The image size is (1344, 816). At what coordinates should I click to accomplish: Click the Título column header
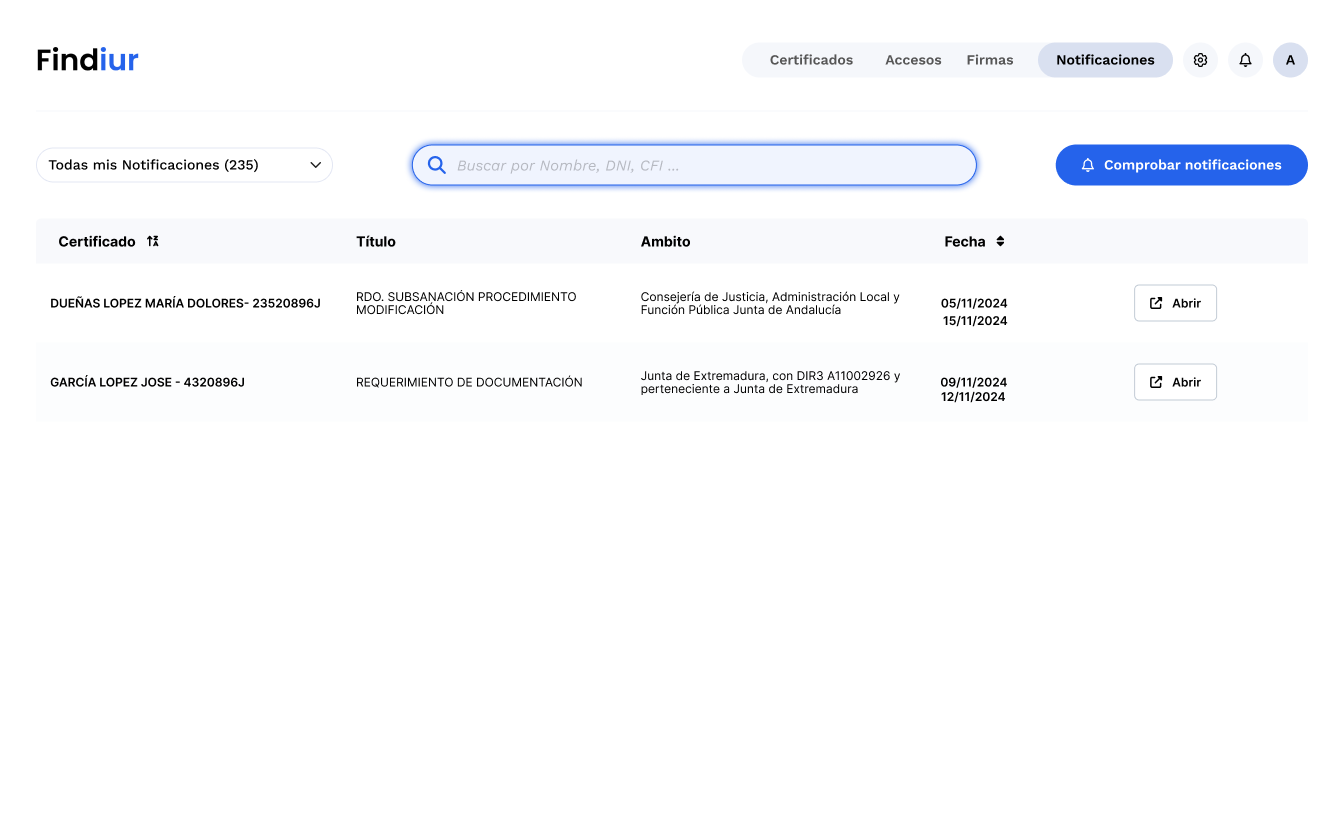[x=376, y=241]
